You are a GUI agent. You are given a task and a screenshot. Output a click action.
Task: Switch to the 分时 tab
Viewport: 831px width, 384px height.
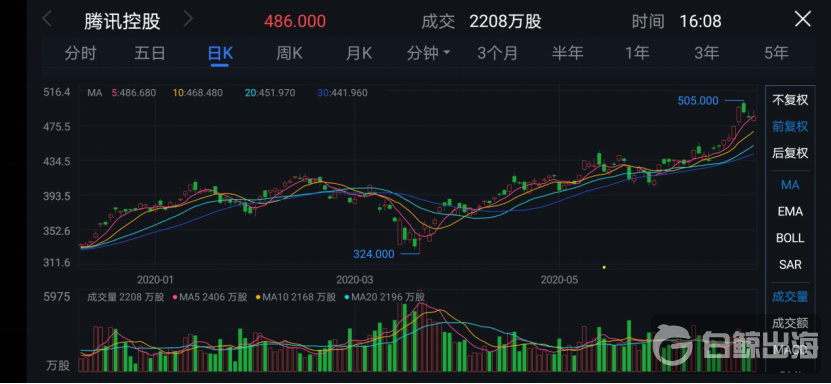tap(81, 53)
